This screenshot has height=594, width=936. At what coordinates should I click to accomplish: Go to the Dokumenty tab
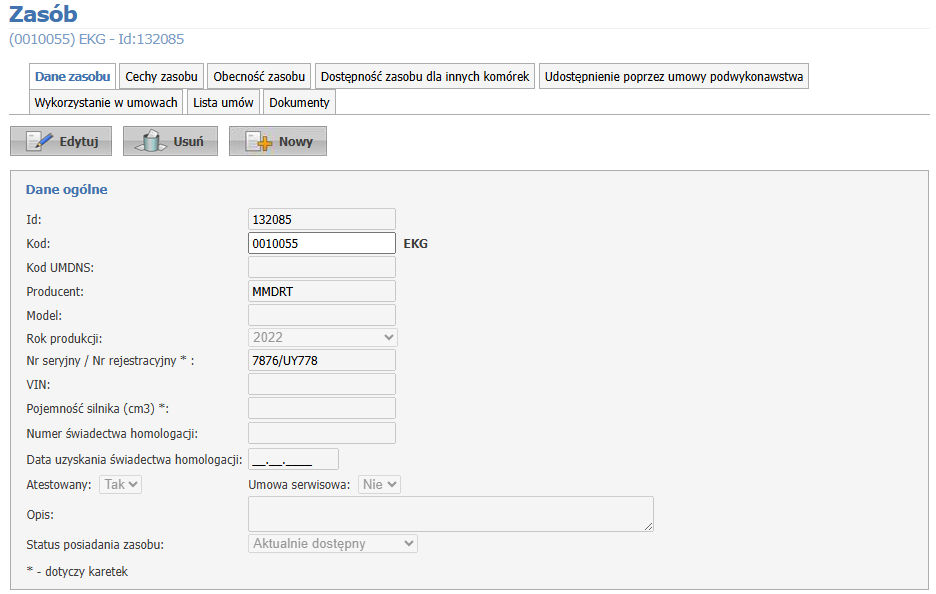[x=299, y=102]
